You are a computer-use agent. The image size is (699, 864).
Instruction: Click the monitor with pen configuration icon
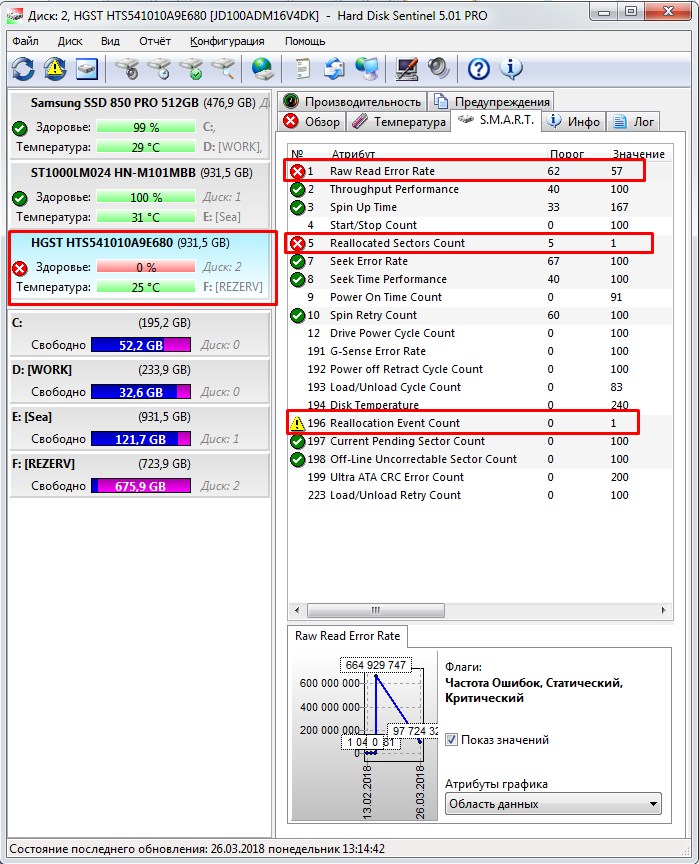point(407,69)
